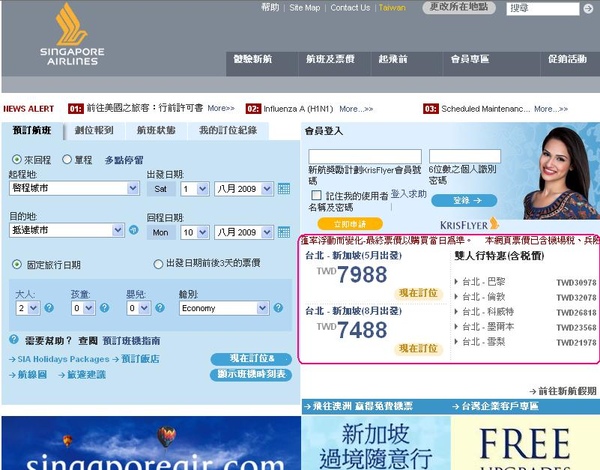Open the departure day dropdown showing 1
This screenshot has width=600, height=470.
[195, 189]
